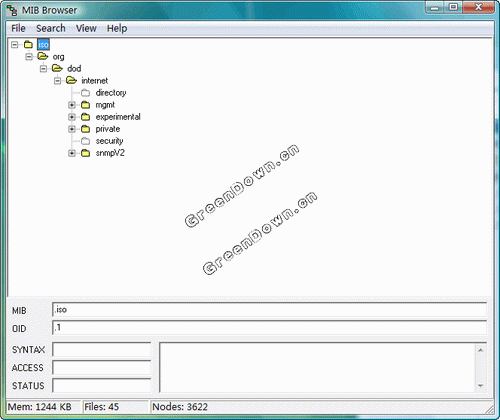Viewport: 500px width, 420px height.
Task: Click the security folder icon
Action: click(86, 141)
